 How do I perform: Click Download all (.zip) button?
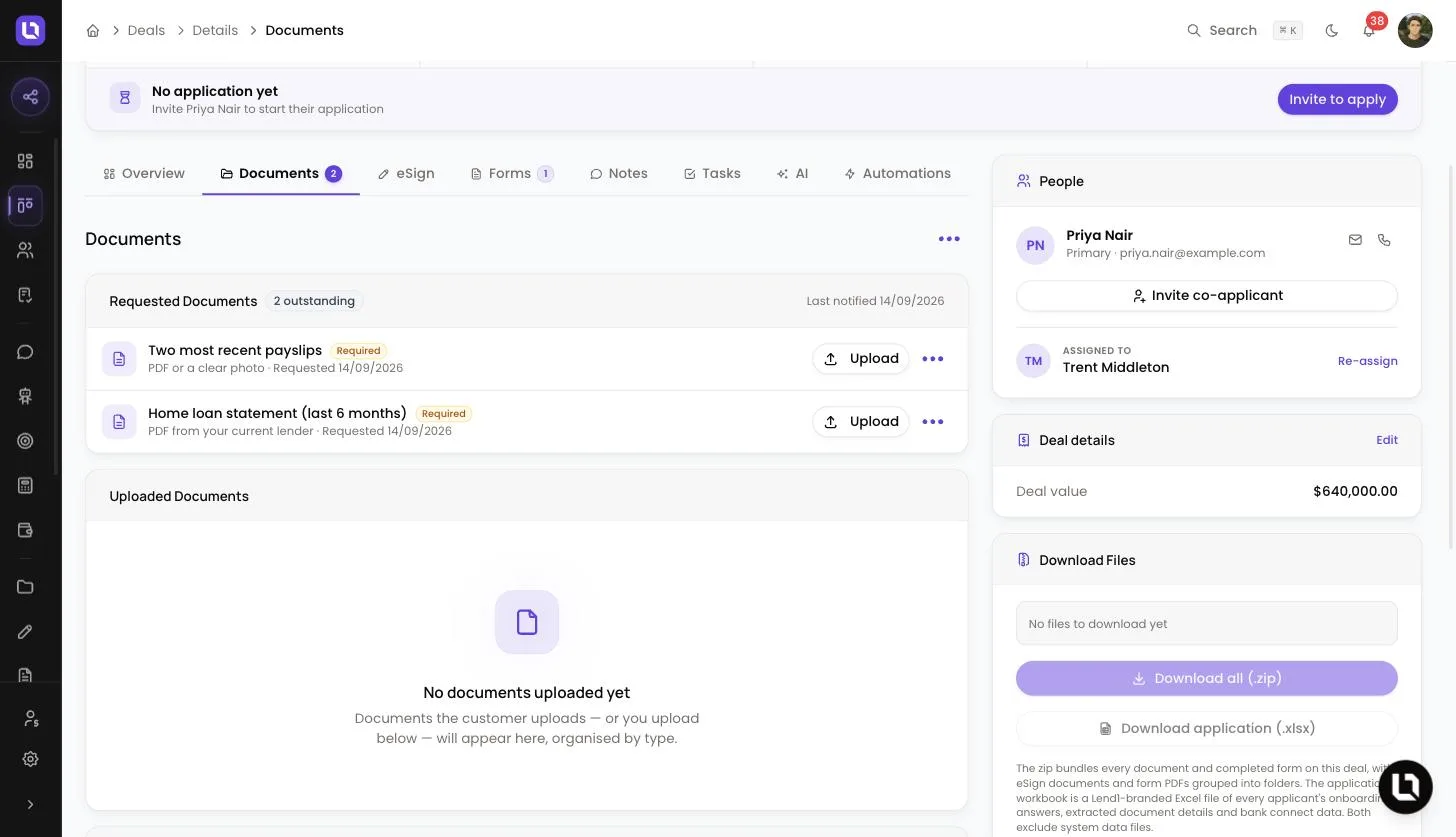(1207, 678)
